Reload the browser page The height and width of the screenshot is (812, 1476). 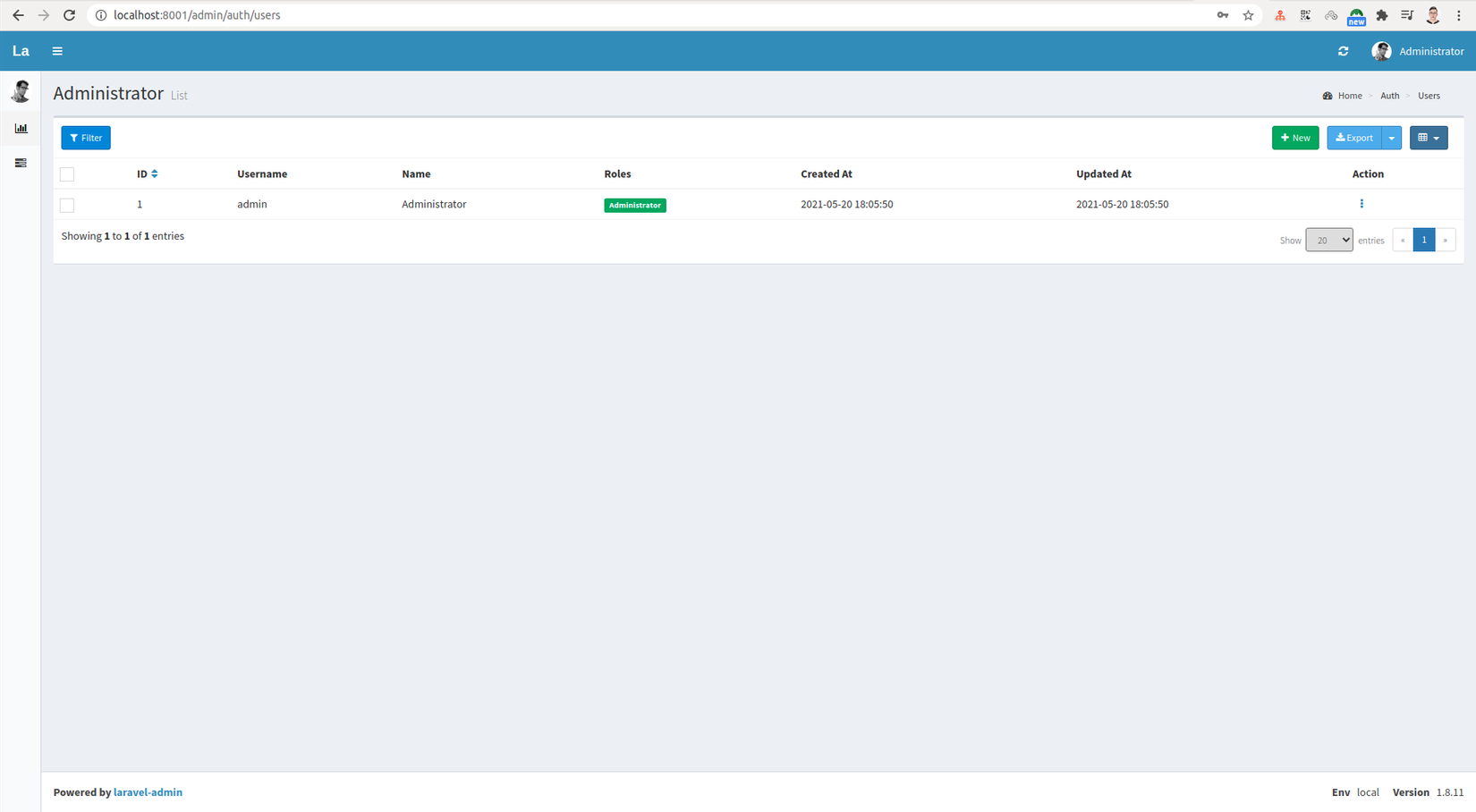click(69, 15)
